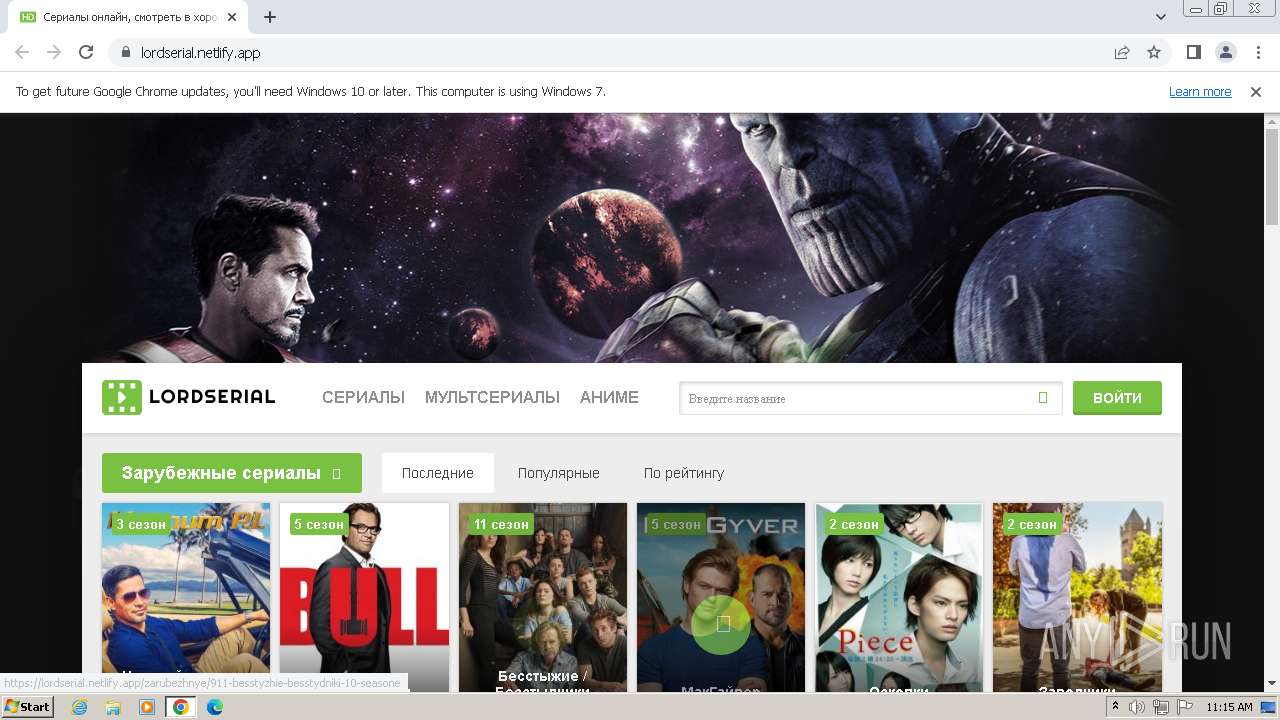This screenshot has width=1280, height=720.
Task: Switch to the Популярные tab
Action: pyautogui.click(x=559, y=473)
